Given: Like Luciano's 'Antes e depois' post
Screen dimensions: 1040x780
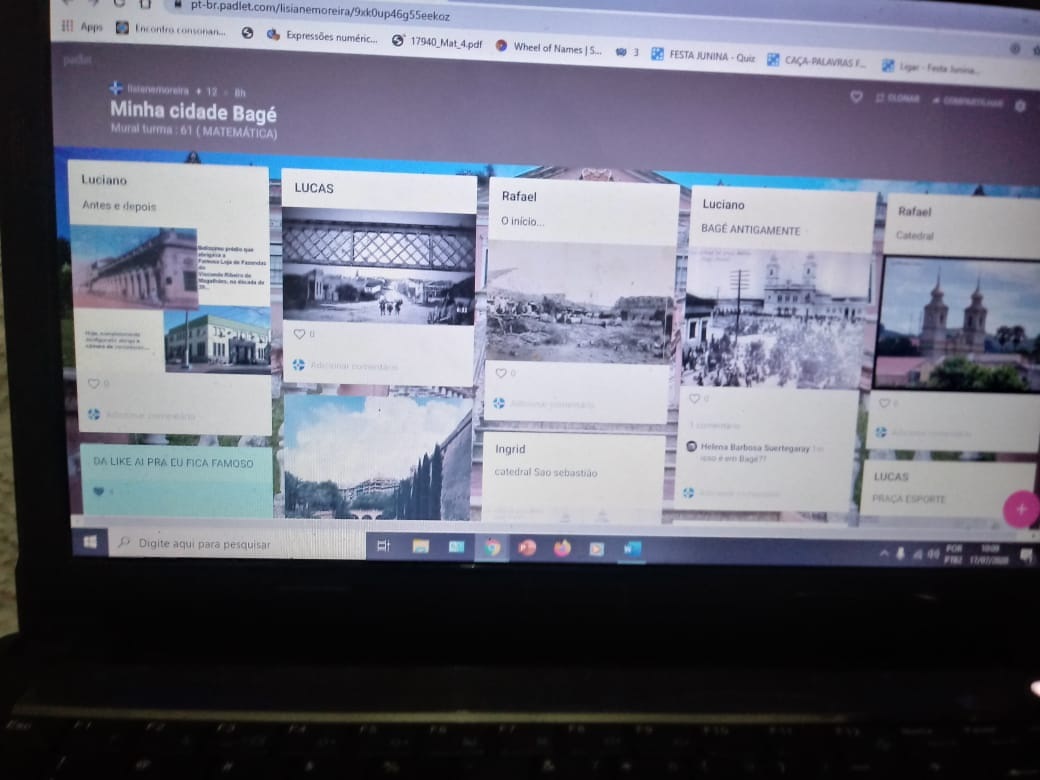Looking at the screenshot, I should 93,383.
